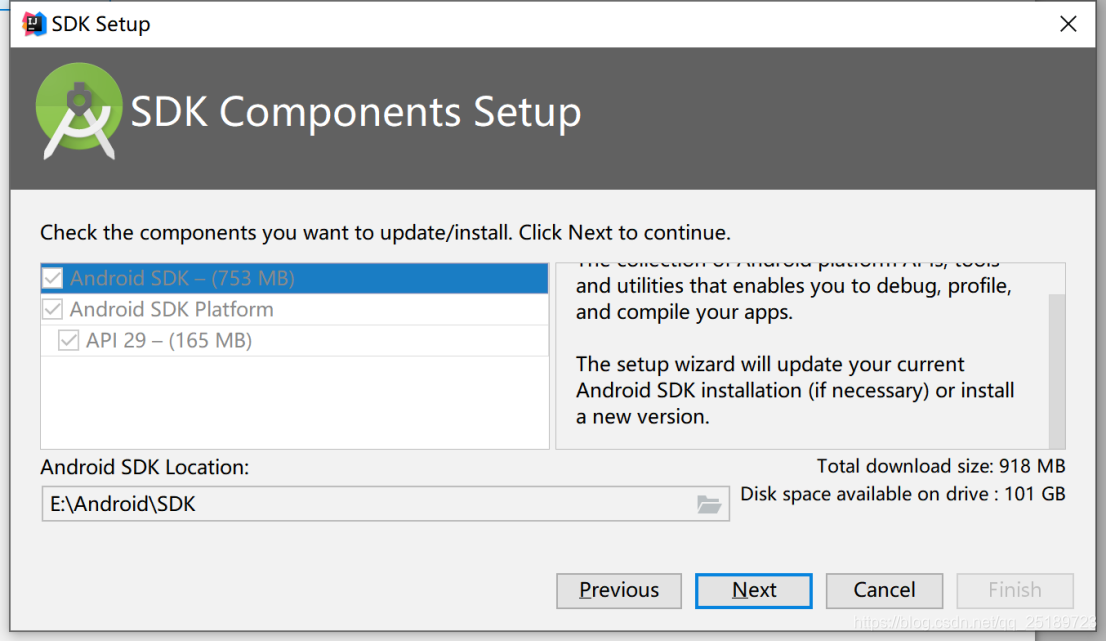This screenshot has height=641, width=1107.
Task: Click the IntelliJ icon in the title bar
Action: (33, 23)
